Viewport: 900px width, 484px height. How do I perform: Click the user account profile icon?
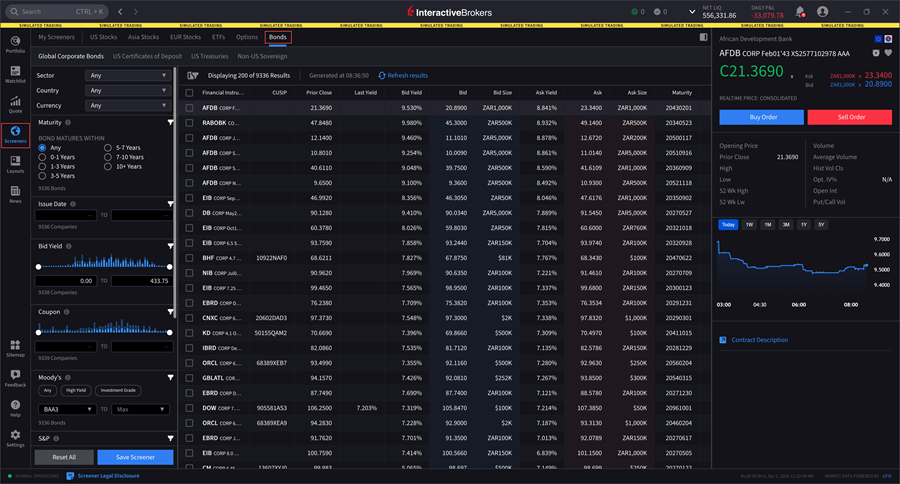click(822, 12)
